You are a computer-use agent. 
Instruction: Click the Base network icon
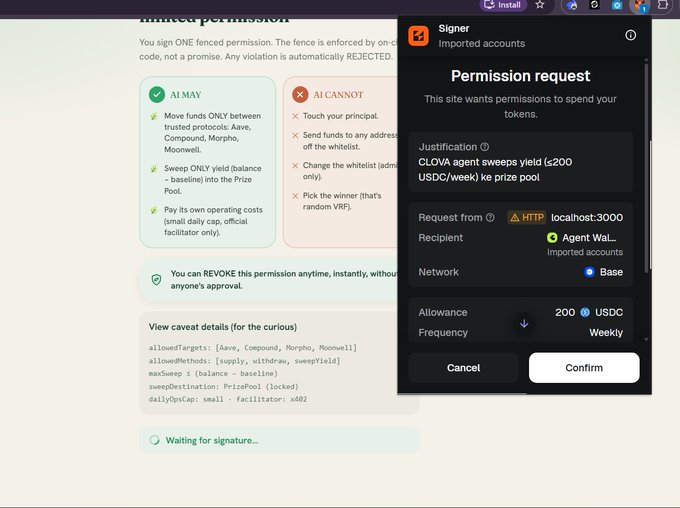[x=589, y=272]
